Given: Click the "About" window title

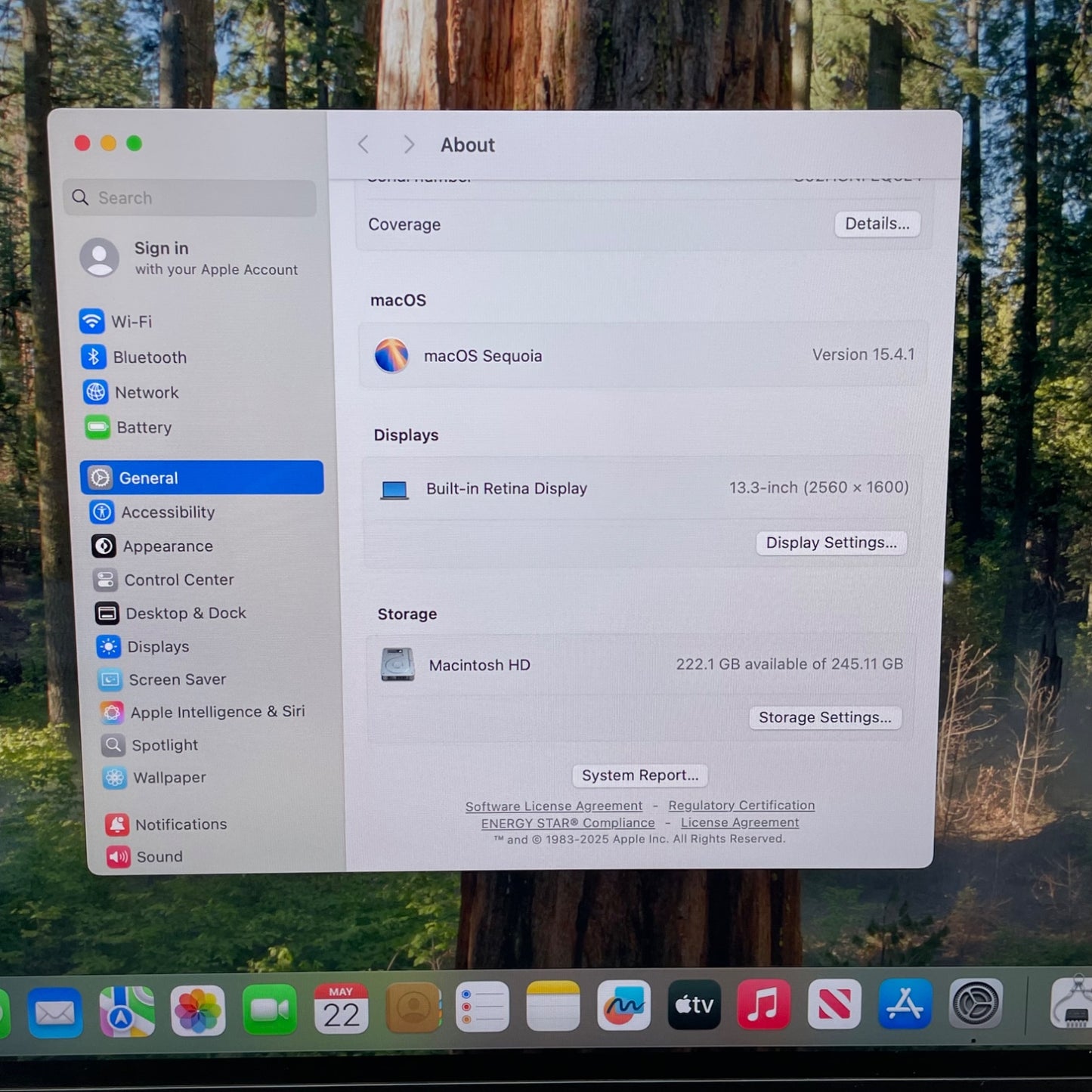Looking at the screenshot, I should point(468,145).
